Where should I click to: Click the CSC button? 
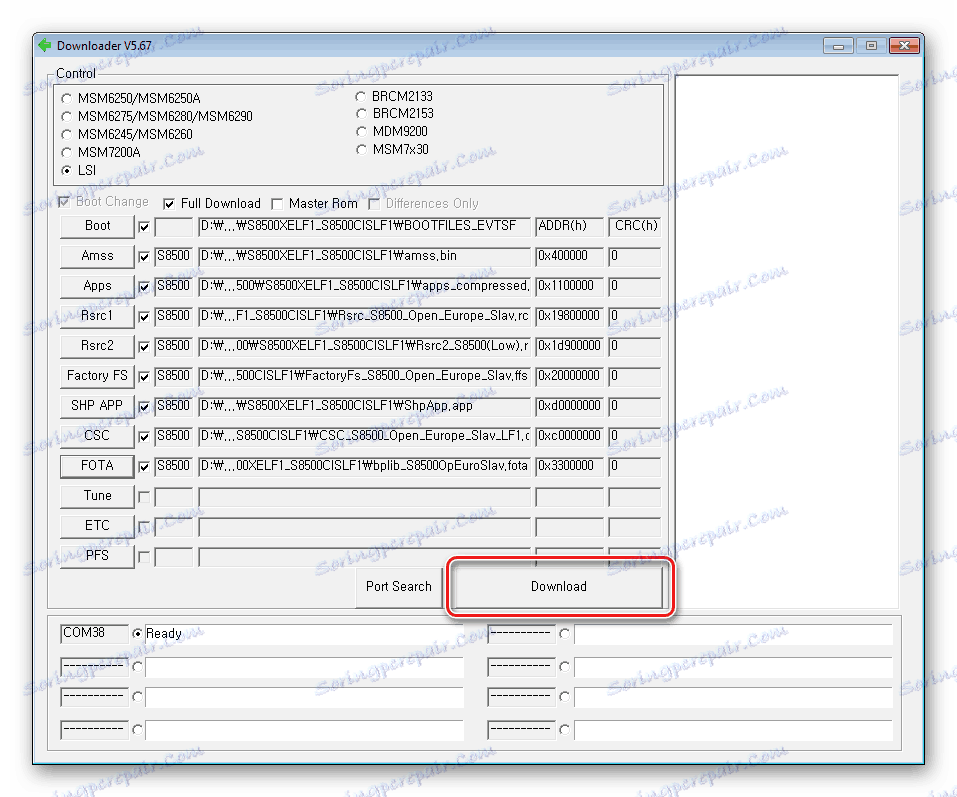coord(97,436)
